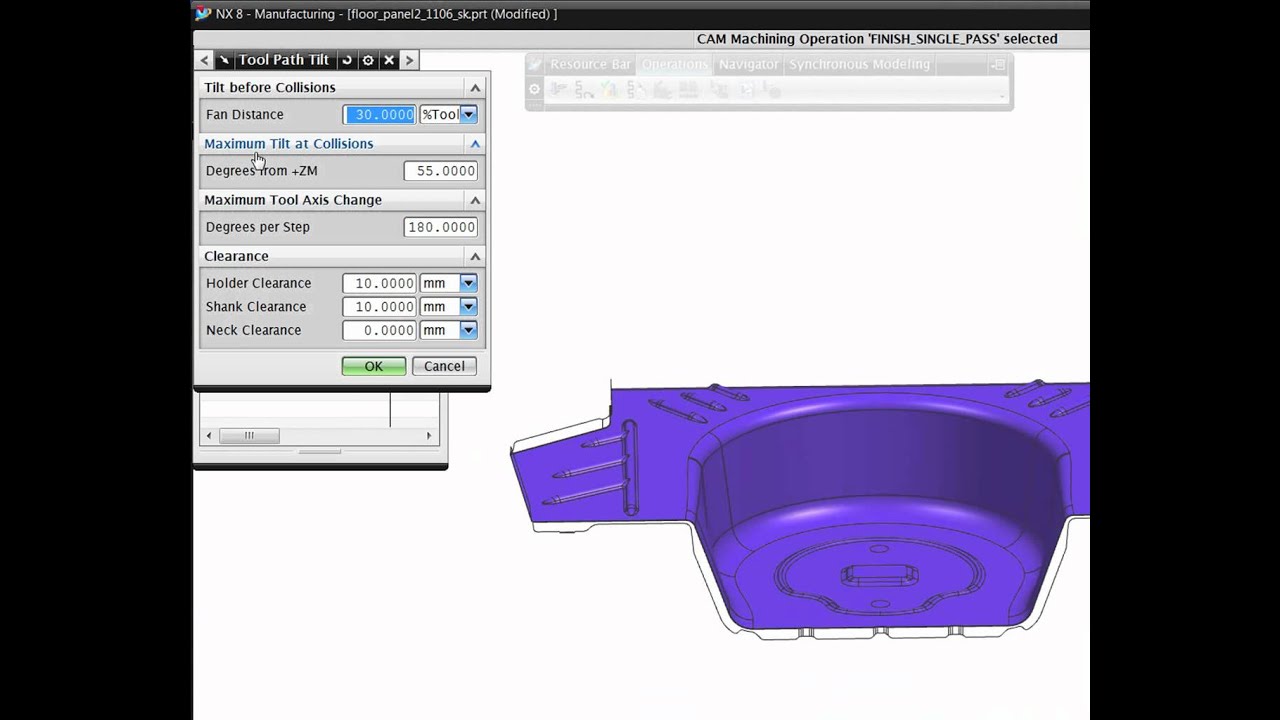Click the Degrees per Step value field

pyautogui.click(x=440, y=227)
